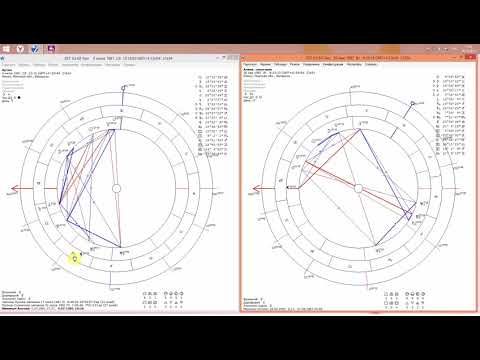Open the fourth menu in the left window's menu bar
The image size is (480, 360).
(53, 65)
